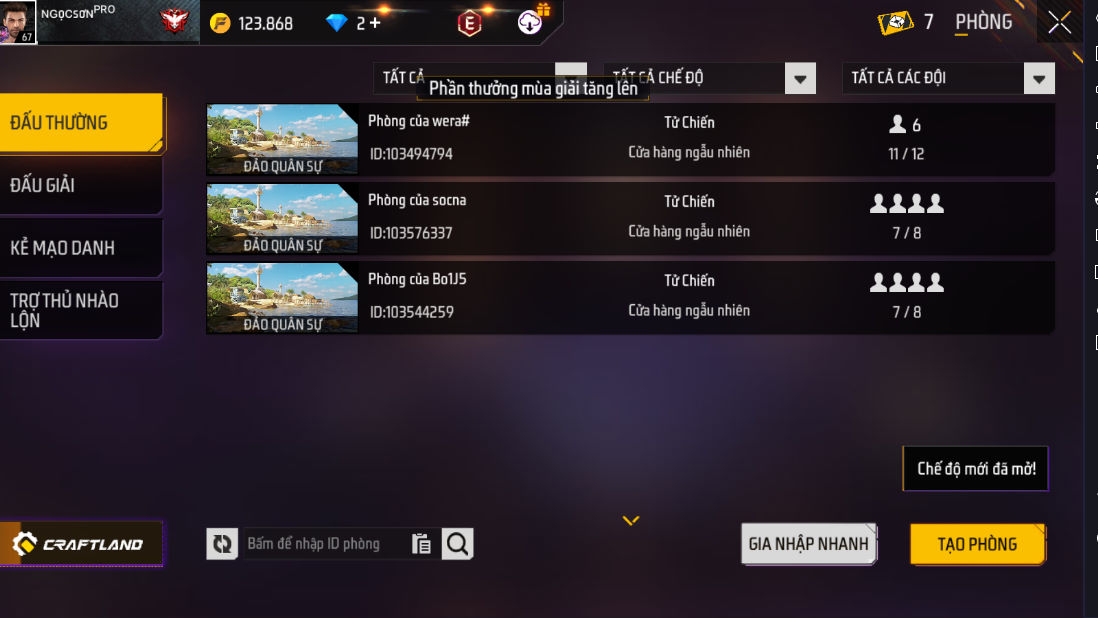
Task: Click the Gia Nhập Nhanh button
Action: [x=808, y=544]
